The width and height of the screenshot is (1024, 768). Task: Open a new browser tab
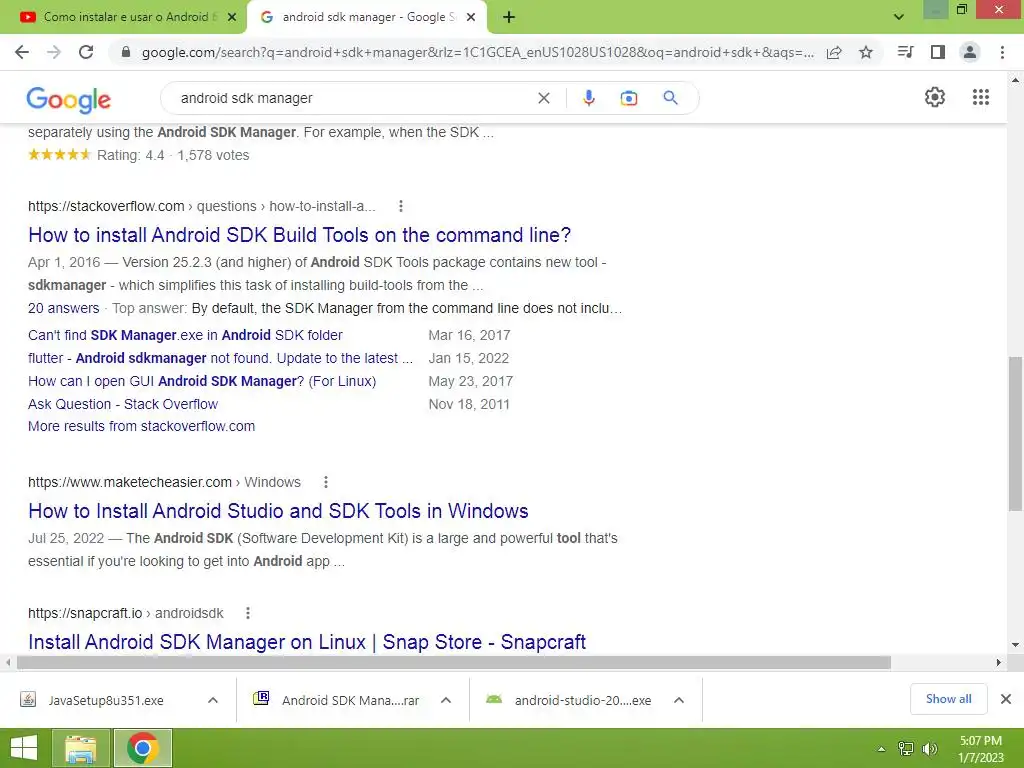[509, 17]
